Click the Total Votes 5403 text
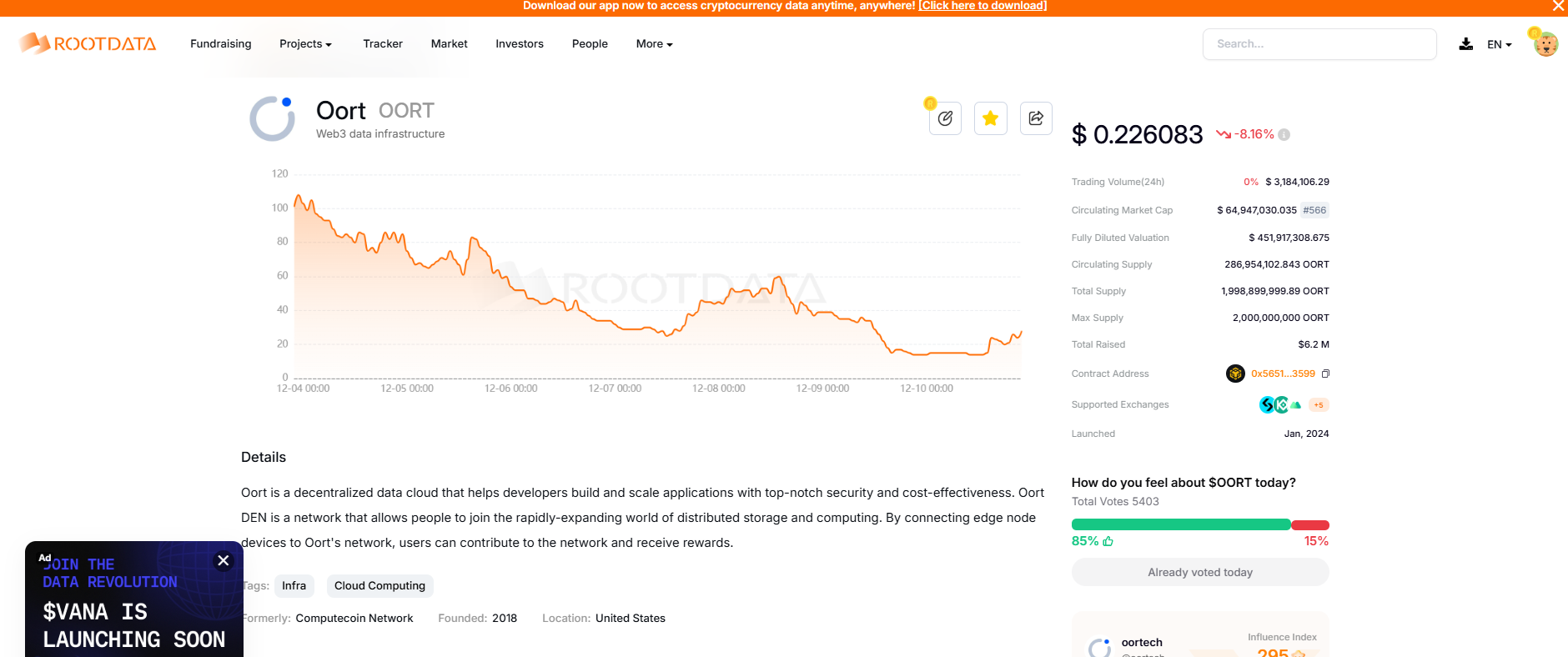This screenshot has height=657, width=1568. tap(1115, 501)
